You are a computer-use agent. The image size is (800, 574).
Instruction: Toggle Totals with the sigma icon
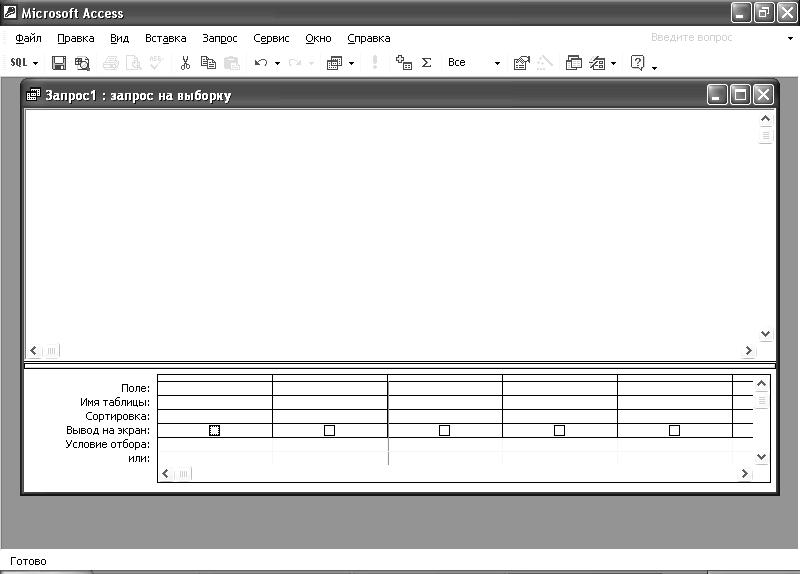427,63
